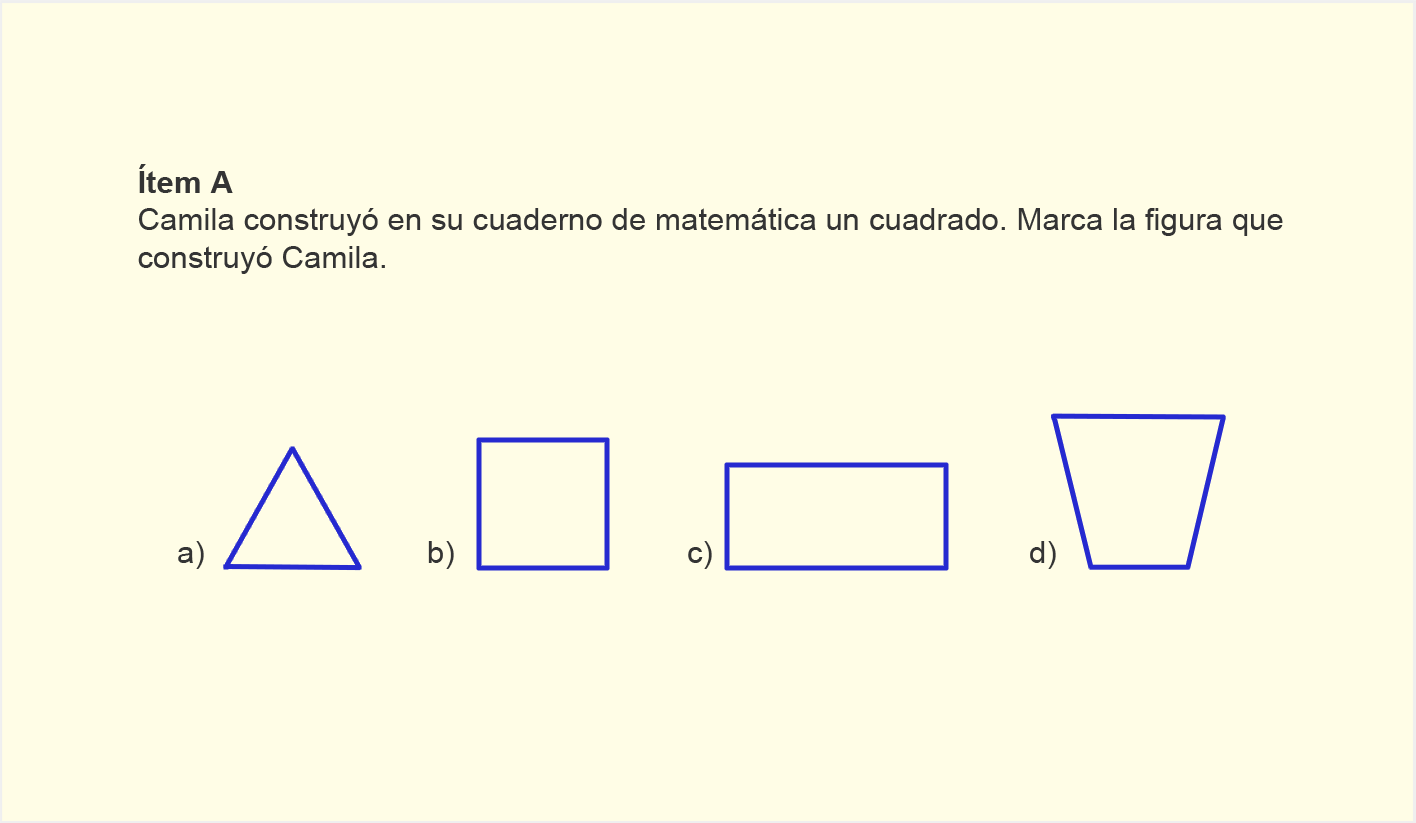Click the "Ítem A" heading

click(x=185, y=182)
